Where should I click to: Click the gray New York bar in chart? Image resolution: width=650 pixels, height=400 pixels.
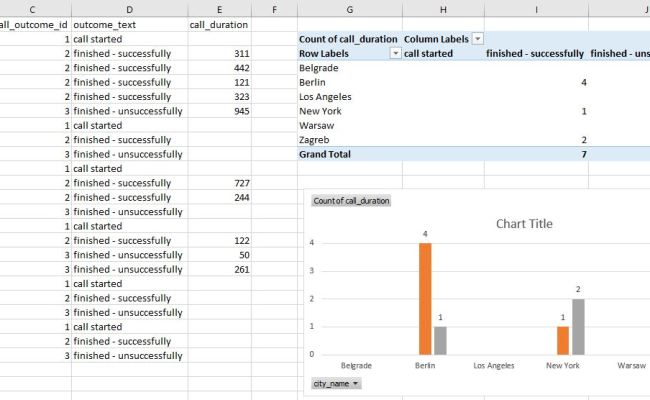(578, 327)
